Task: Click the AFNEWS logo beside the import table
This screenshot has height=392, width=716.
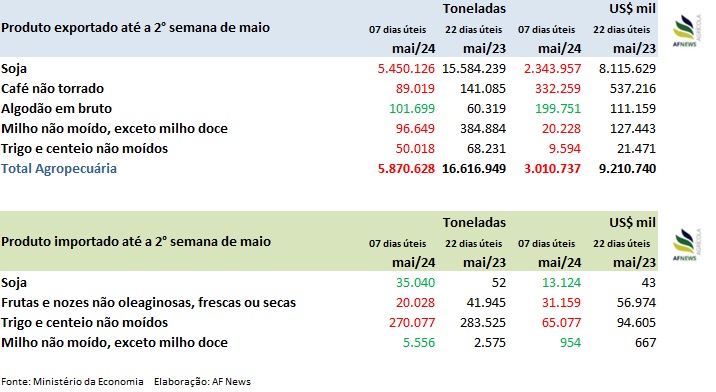Action: [x=687, y=244]
